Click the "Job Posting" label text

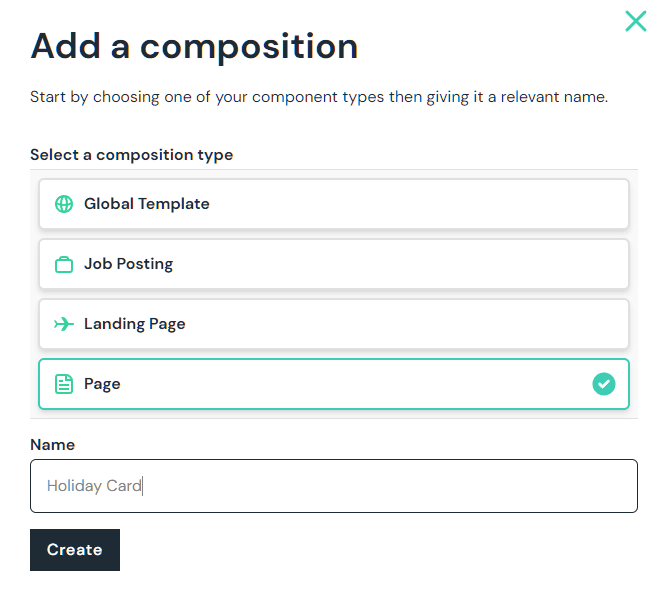pos(128,264)
